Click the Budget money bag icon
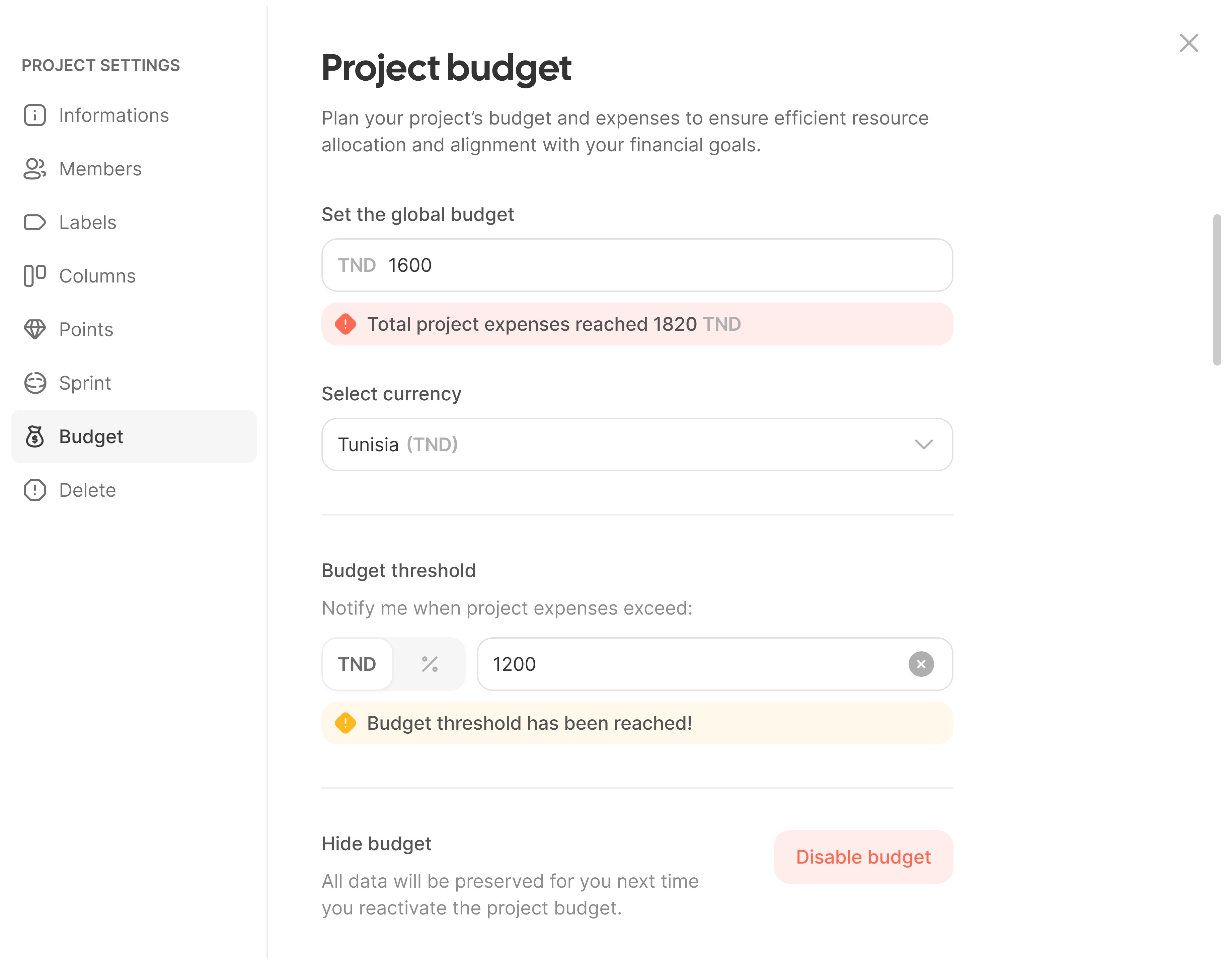The height and width of the screenshot is (964, 1232). (x=34, y=437)
